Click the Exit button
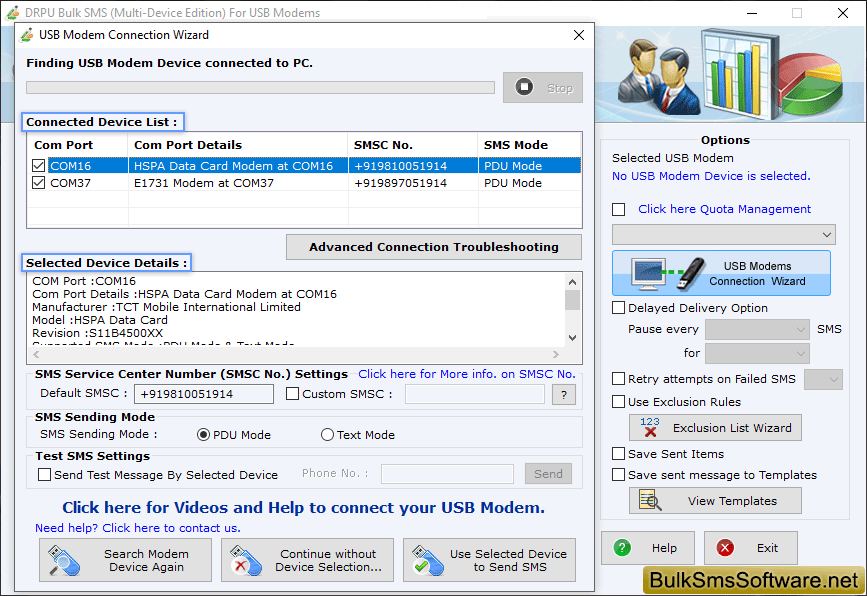The image size is (867, 596). [x=750, y=548]
